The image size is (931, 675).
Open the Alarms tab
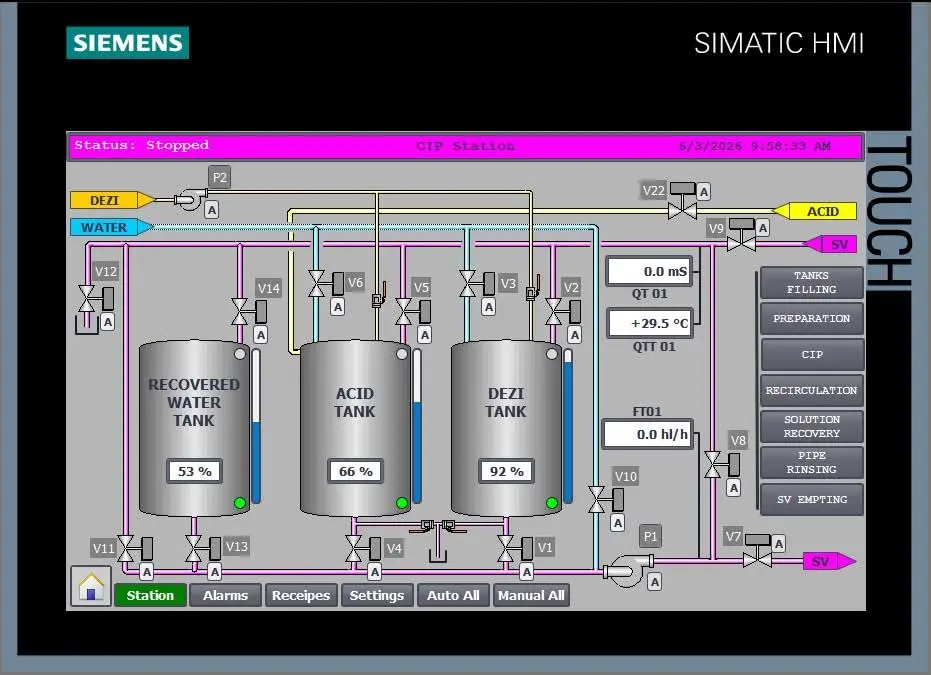(226, 595)
